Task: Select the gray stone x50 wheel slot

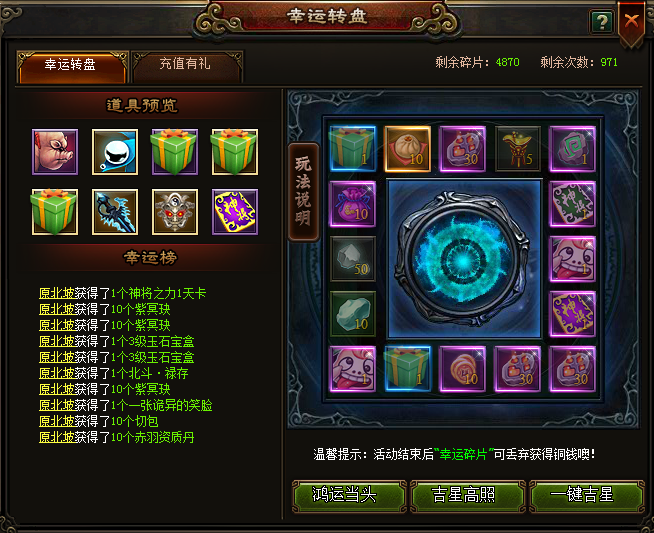Action: pos(352,259)
